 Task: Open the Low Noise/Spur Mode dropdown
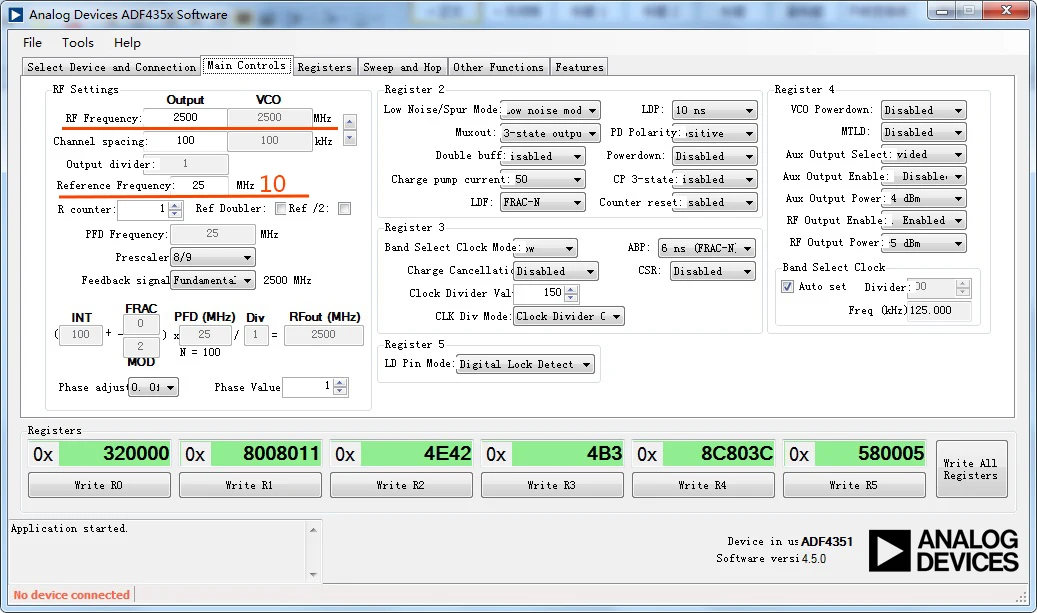click(x=551, y=110)
